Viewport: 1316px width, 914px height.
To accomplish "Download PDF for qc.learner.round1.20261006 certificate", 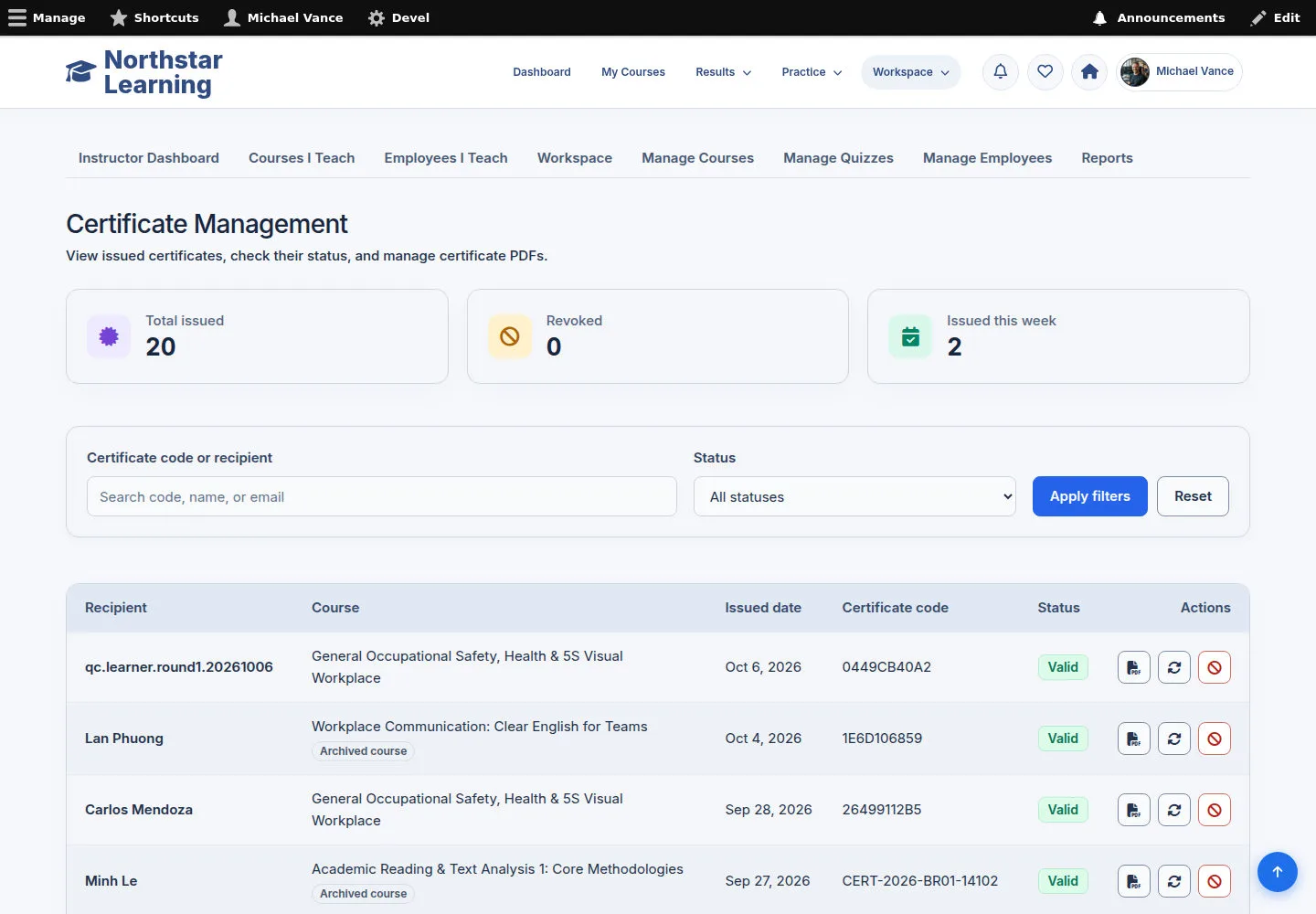I will tap(1134, 667).
